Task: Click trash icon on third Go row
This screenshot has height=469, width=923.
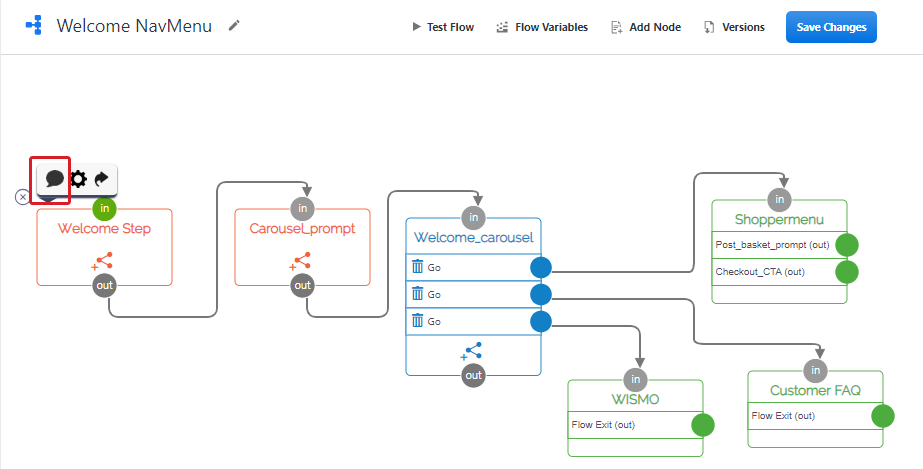Action: pos(418,321)
